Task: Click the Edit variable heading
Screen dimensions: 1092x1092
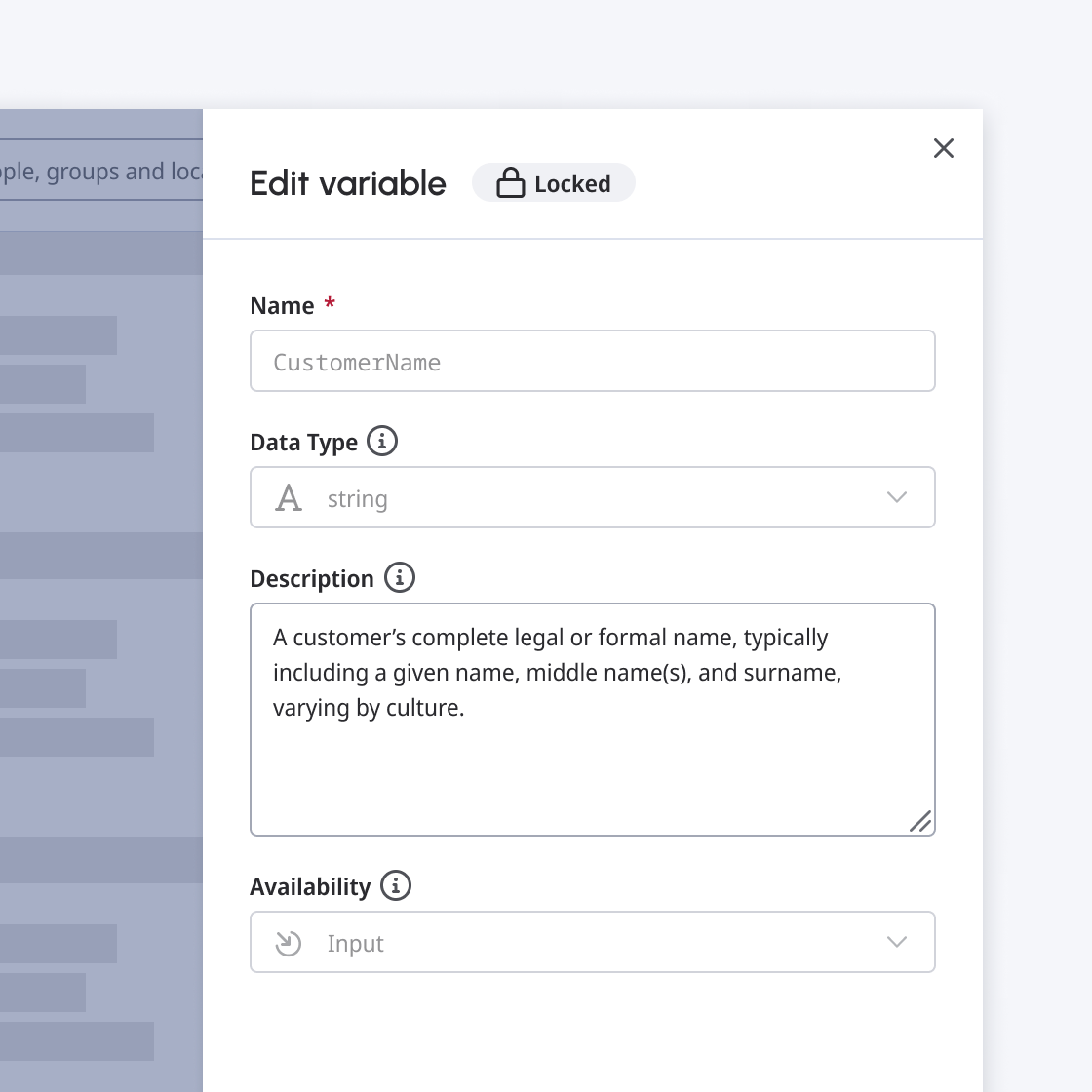Action: pyautogui.click(x=348, y=183)
